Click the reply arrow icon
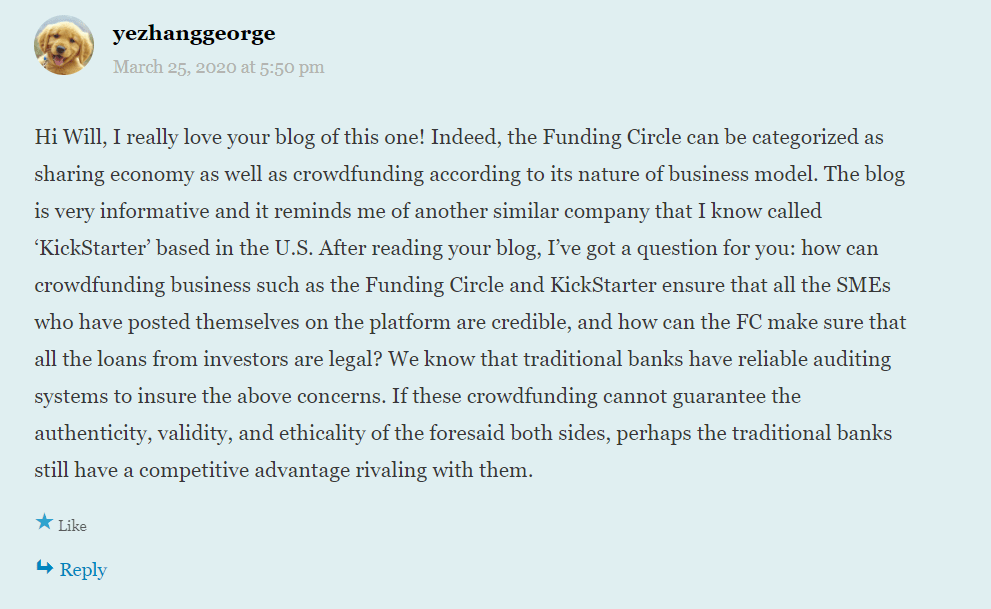Image resolution: width=991 pixels, height=609 pixels. (44, 568)
